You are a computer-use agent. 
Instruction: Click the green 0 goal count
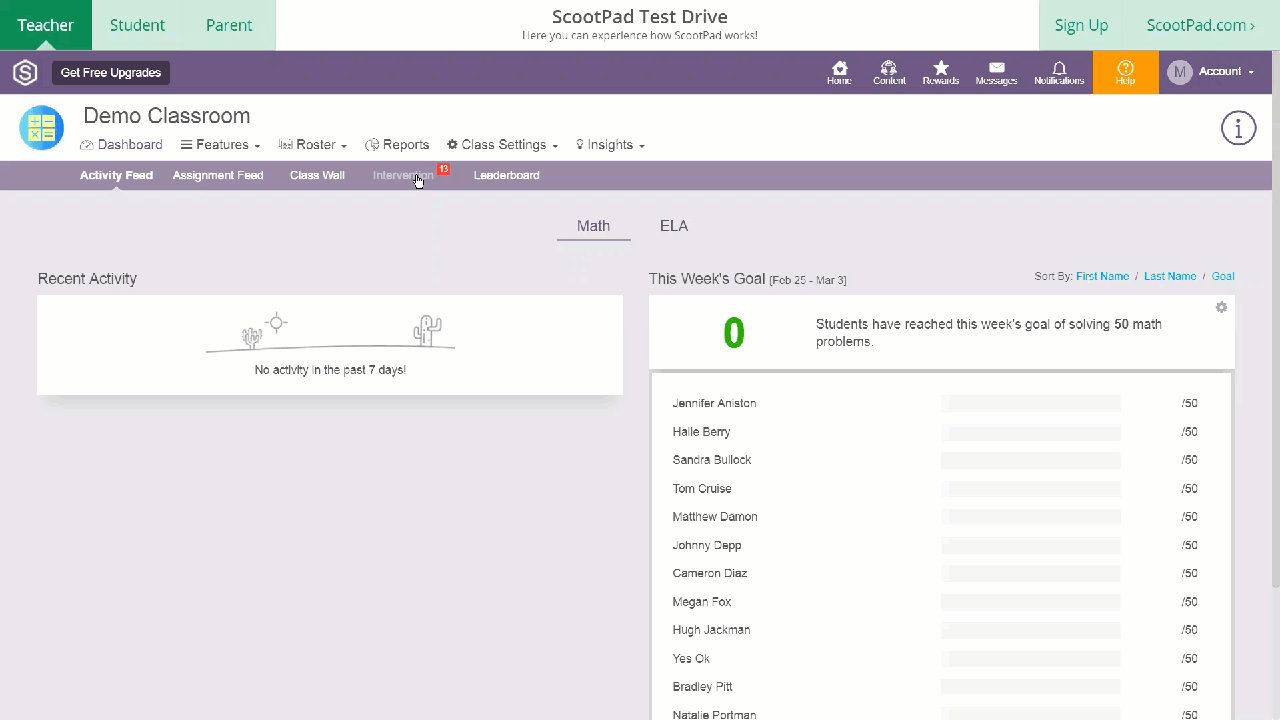[734, 333]
